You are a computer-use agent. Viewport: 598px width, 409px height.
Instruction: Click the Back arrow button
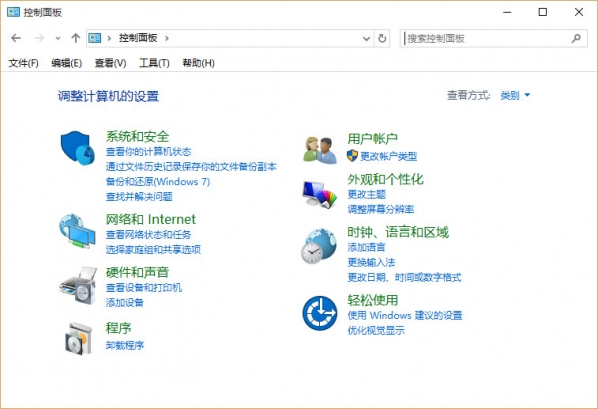[x=16, y=38]
